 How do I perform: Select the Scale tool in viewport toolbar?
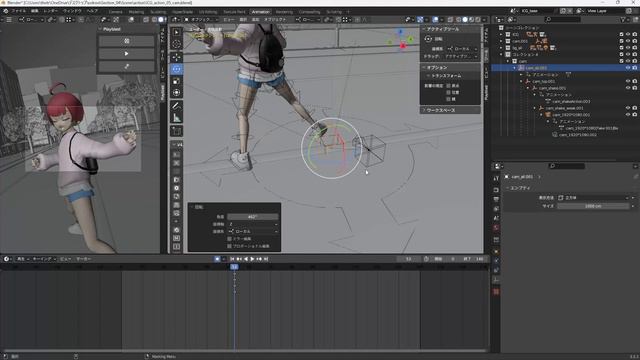point(176,81)
